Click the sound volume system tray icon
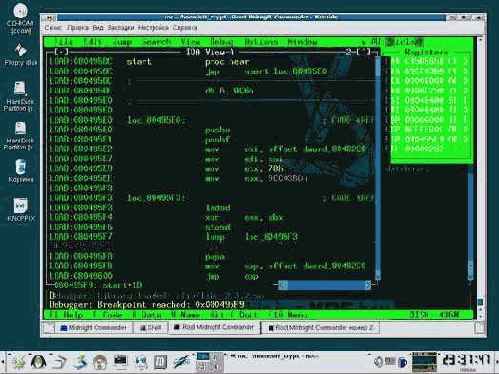Viewport: 499px width, 374px height. (x=378, y=361)
